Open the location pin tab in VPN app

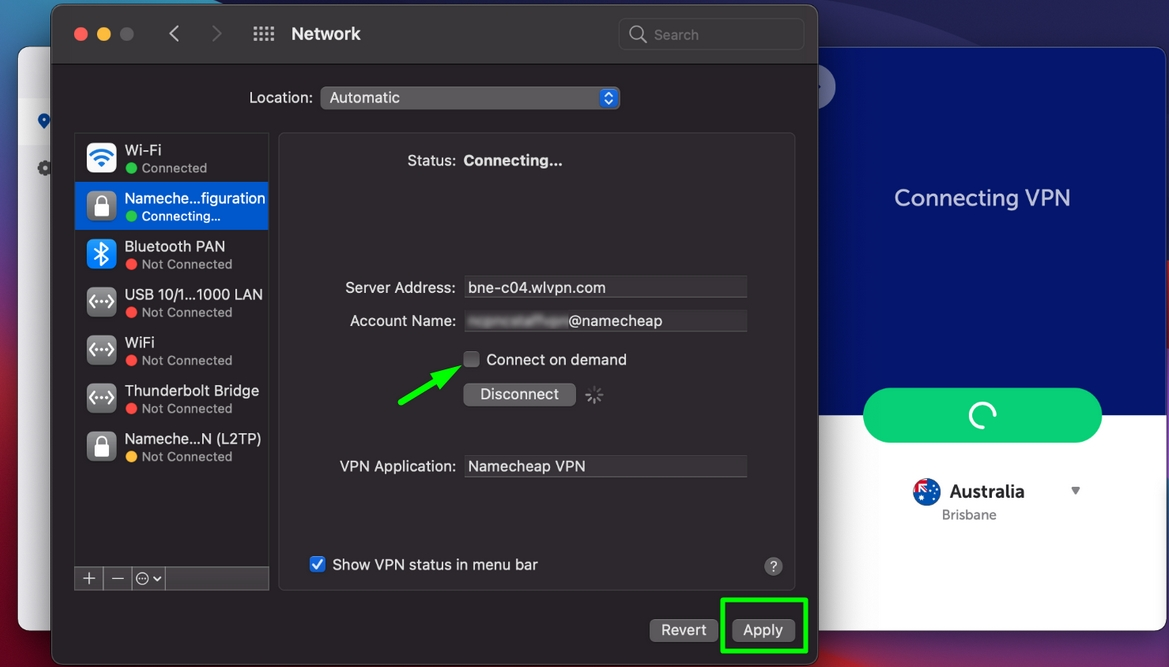click(44, 121)
